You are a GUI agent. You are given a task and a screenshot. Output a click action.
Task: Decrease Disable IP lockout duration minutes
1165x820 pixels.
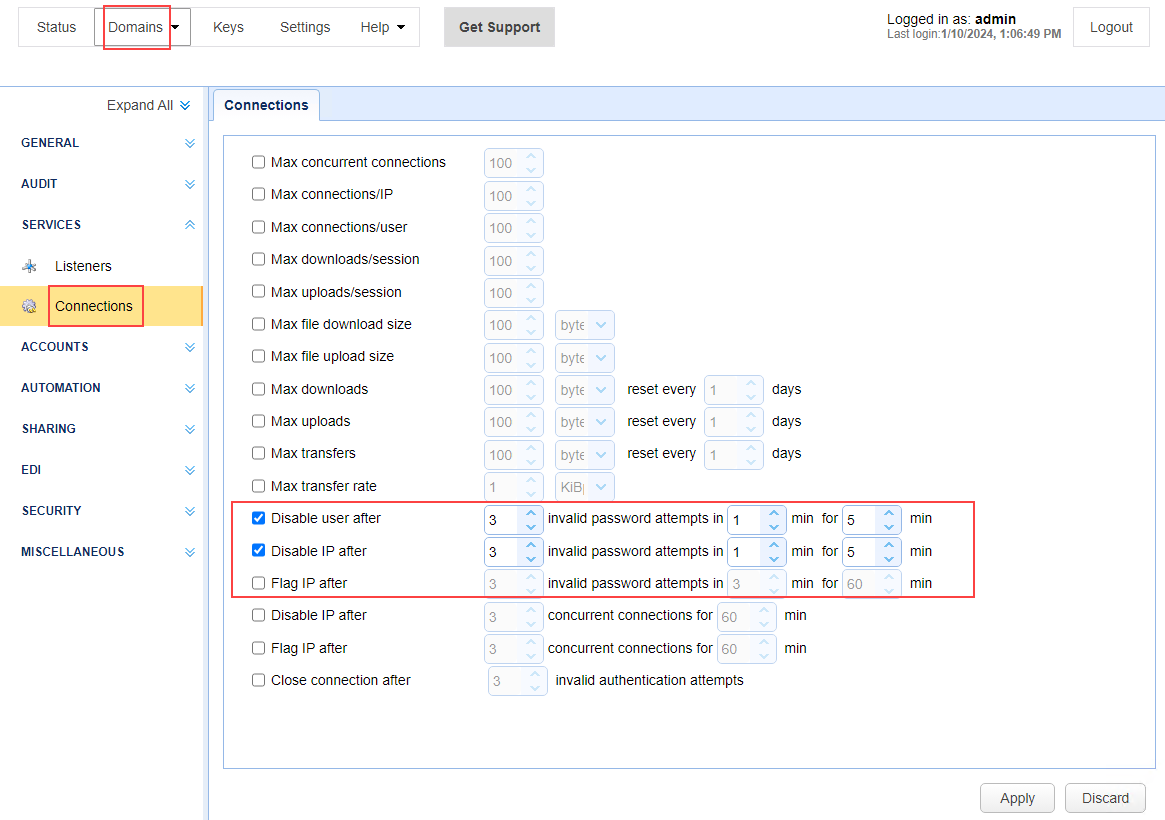(x=888, y=558)
